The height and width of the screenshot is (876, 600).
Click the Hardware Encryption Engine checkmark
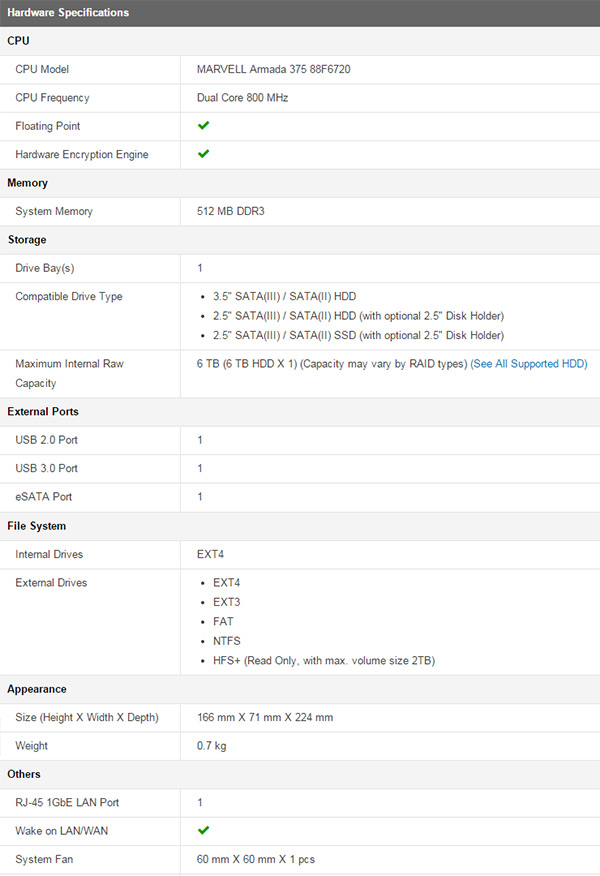pyautogui.click(x=203, y=154)
